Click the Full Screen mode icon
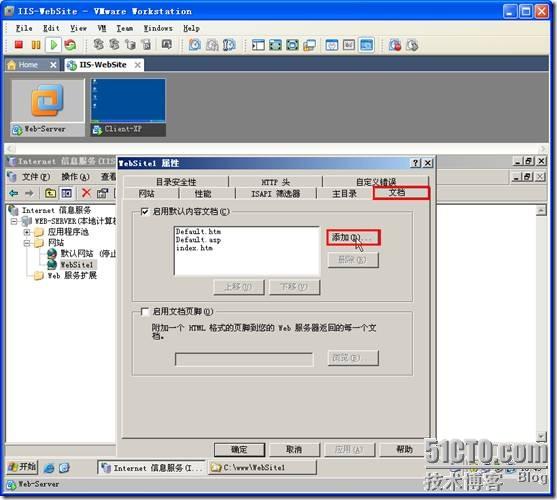This screenshot has height=500, width=557. [x=276, y=45]
